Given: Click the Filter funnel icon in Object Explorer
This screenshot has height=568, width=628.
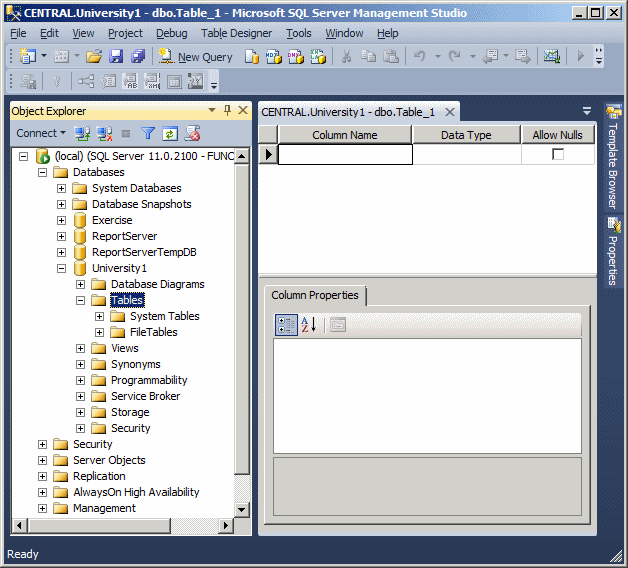Looking at the screenshot, I should [148, 133].
